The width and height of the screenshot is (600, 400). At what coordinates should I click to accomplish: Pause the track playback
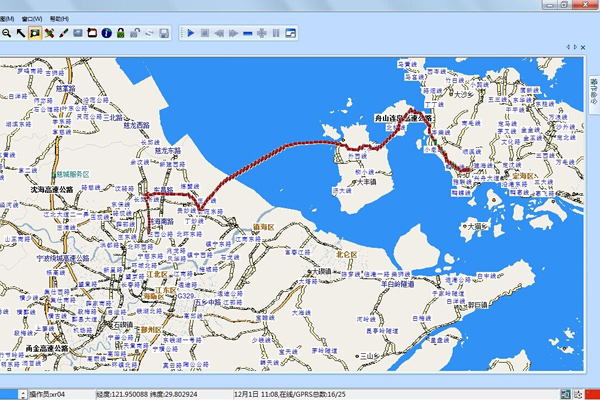click(276, 33)
